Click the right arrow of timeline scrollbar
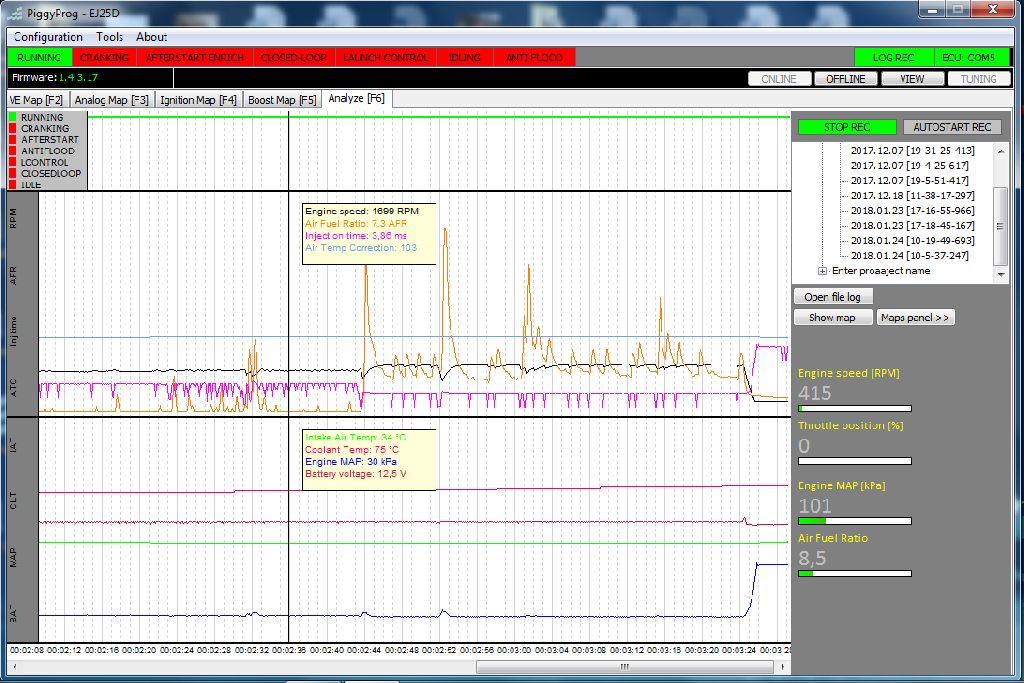The width and height of the screenshot is (1024, 683). click(x=783, y=667)
